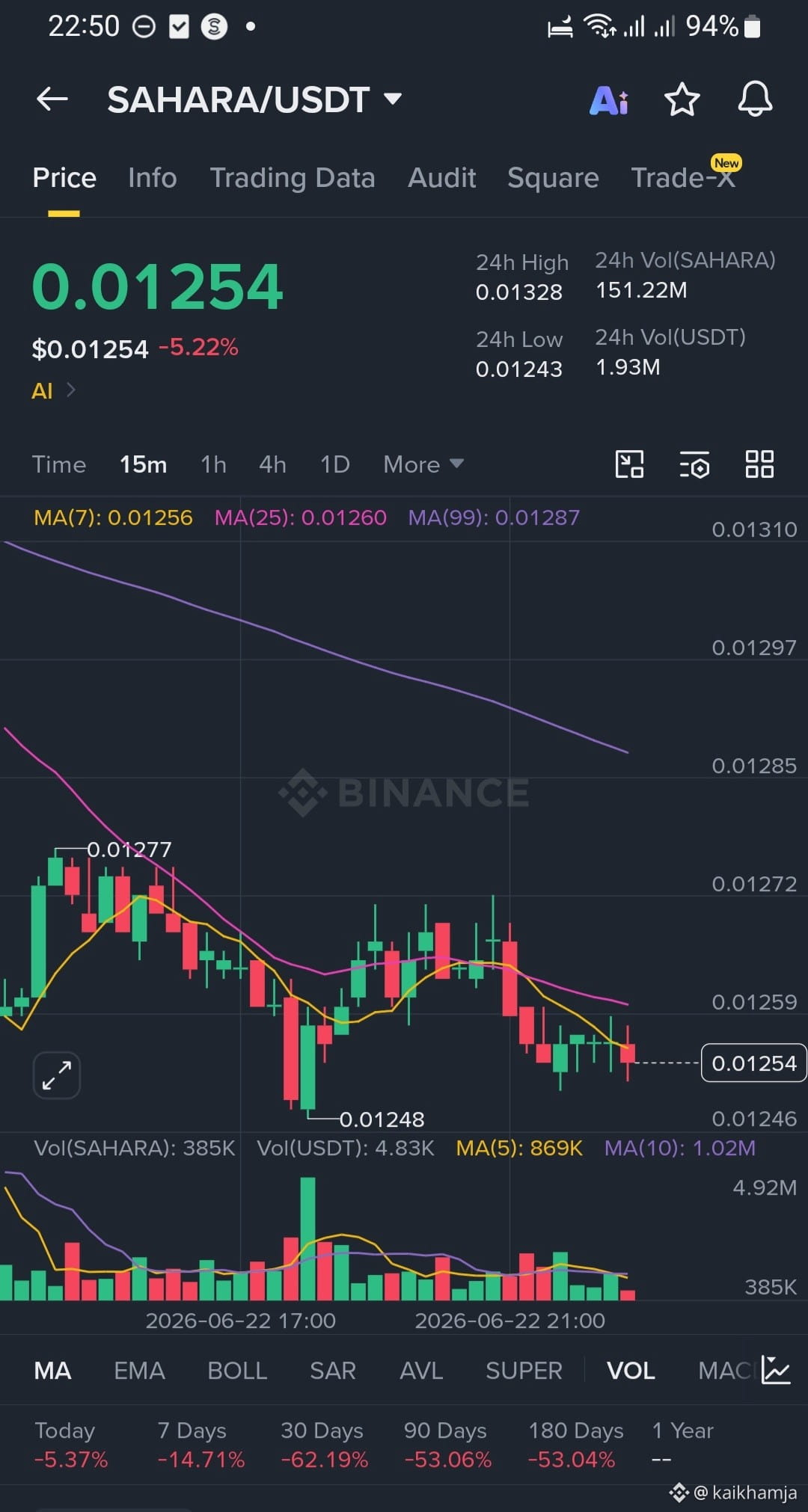Tap the Wi-Fi status icon
Screen dimensions: 808x1512
coord(599,26)
